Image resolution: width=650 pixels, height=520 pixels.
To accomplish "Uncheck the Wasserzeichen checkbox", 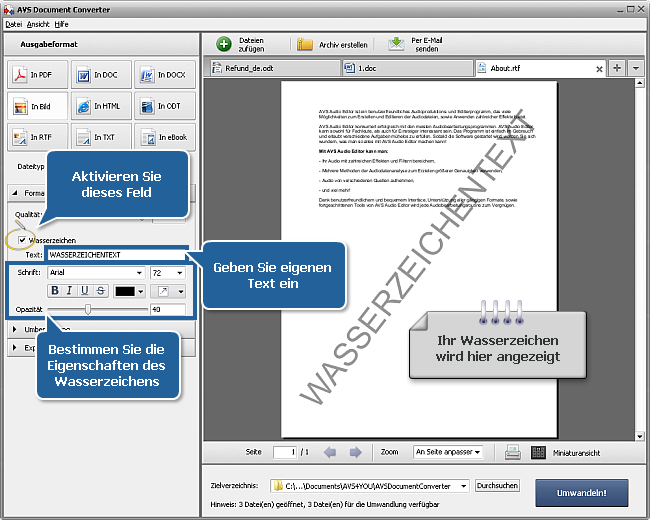I will click(x=22, y=240).
